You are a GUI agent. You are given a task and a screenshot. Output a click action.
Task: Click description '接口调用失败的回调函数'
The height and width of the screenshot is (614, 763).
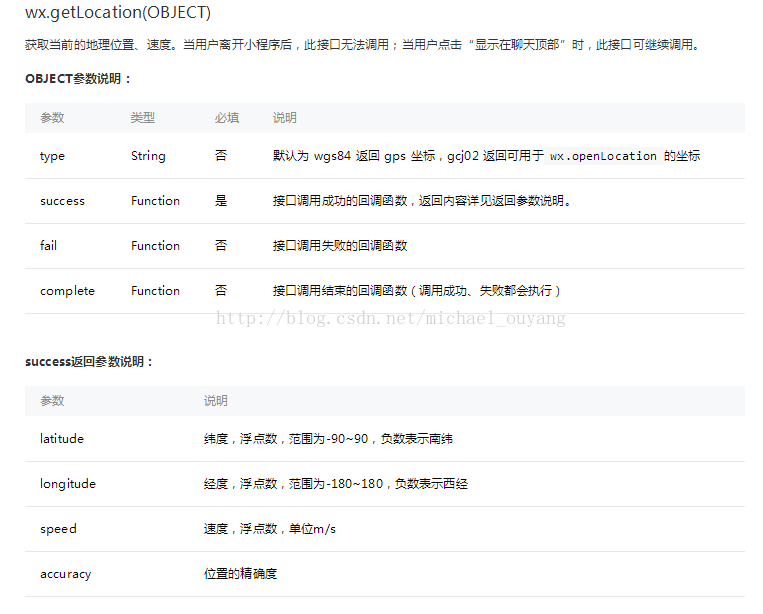340,245
